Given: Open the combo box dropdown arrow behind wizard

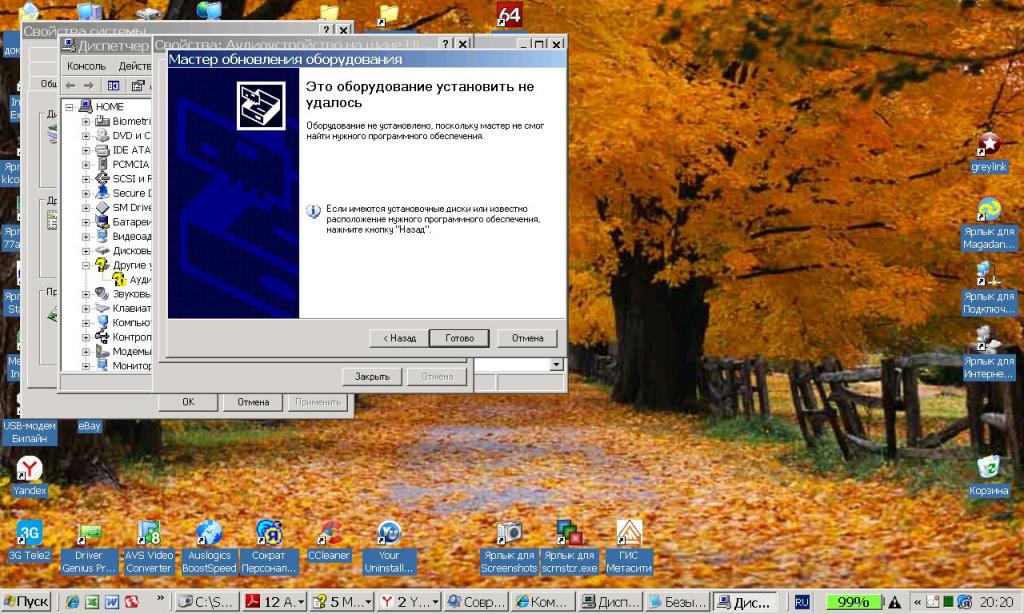Looking at the screenshot, I should click(557, 365).
